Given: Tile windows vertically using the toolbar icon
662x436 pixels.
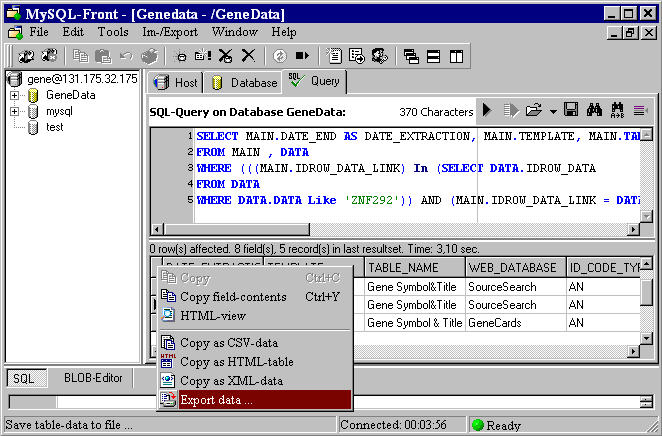Looking at the screenshot, I should pyautogui.click(x=456, y=56).
